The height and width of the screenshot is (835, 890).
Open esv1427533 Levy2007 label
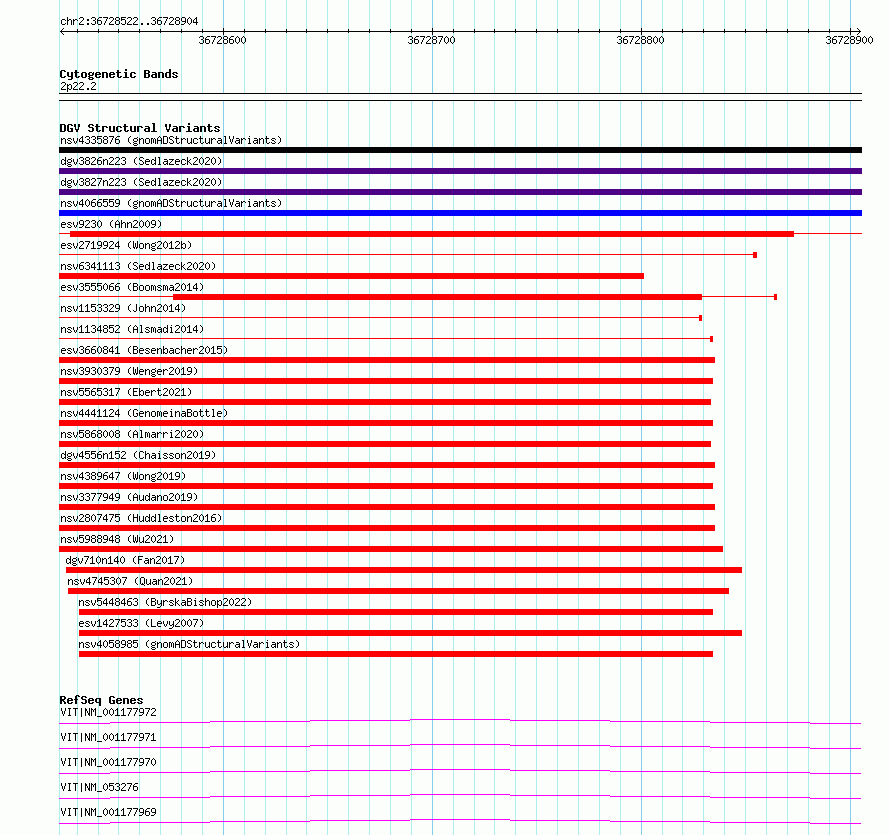pos(141,623)
